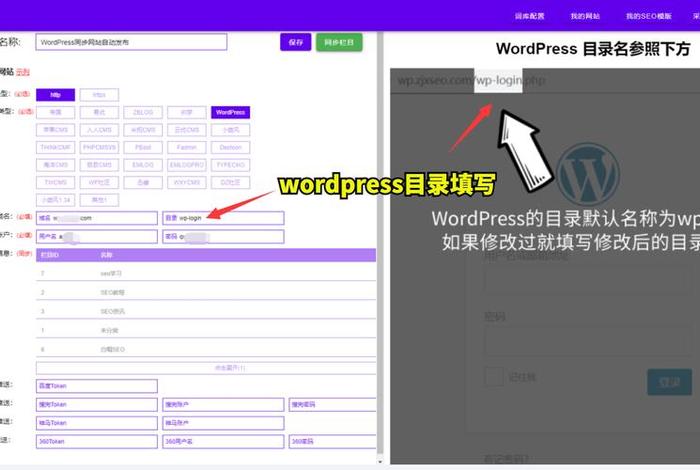Focus the 搜狗账户 input field
Viewport: 700px width, 470px height.
[223, 404]
